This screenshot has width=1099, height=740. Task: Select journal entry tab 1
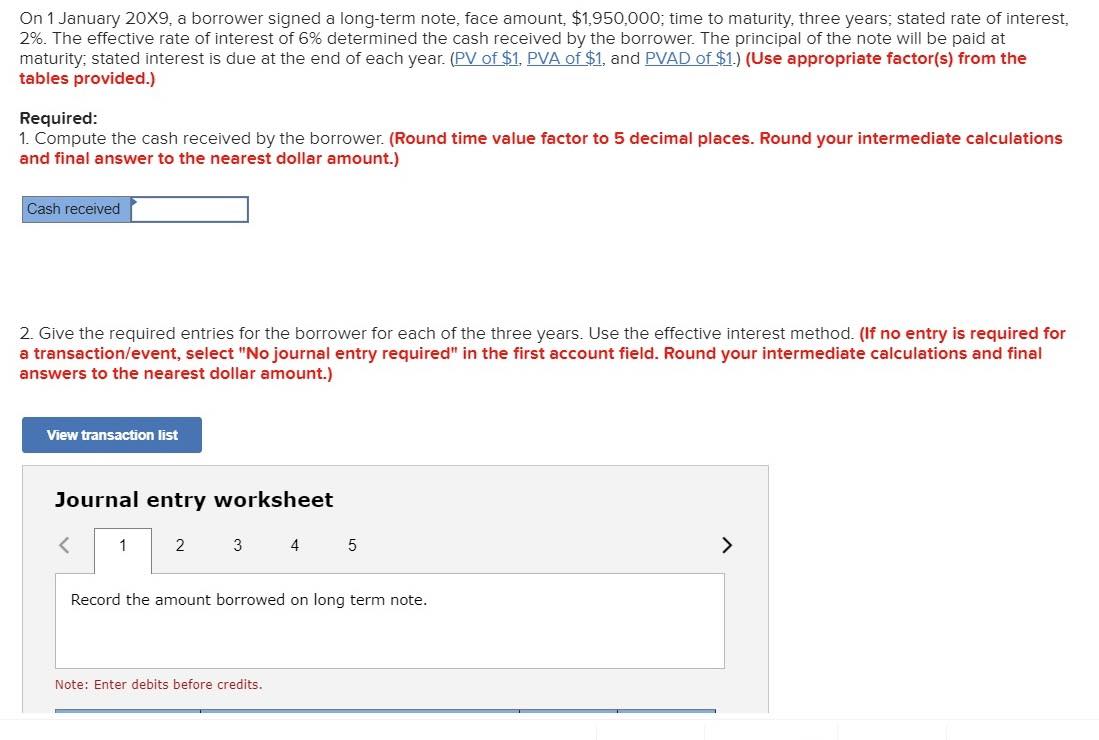[x=122, y=545]
